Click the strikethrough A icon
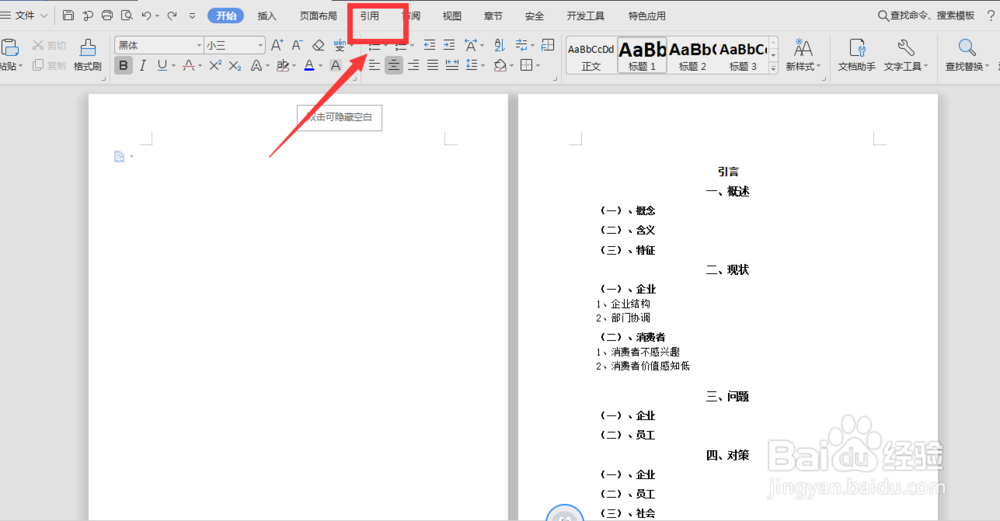 [x=188, y=65]
